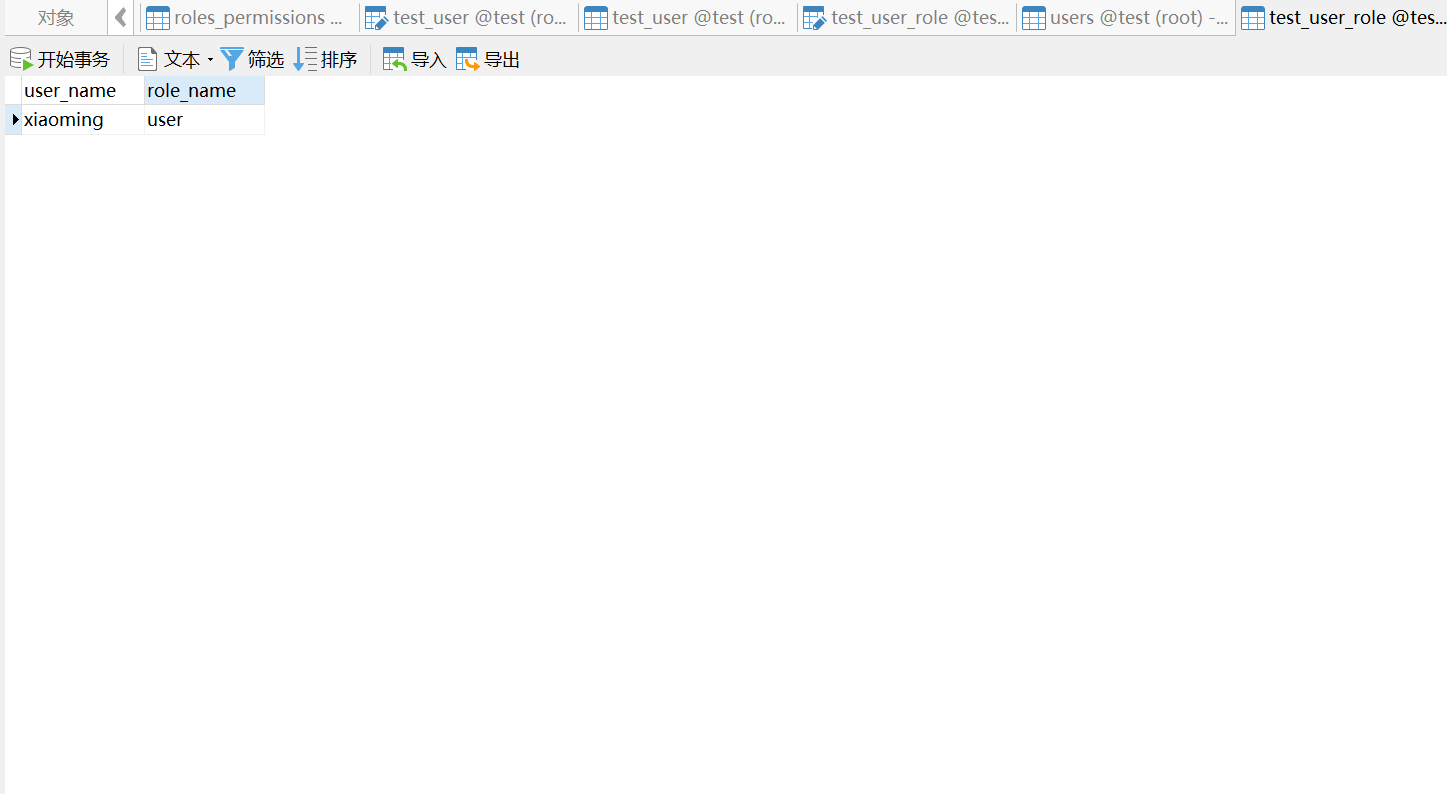This screenshot has height=794, width=1447.
Task: Open the test_user tab with pencil design icon
Action: (468, 18)
